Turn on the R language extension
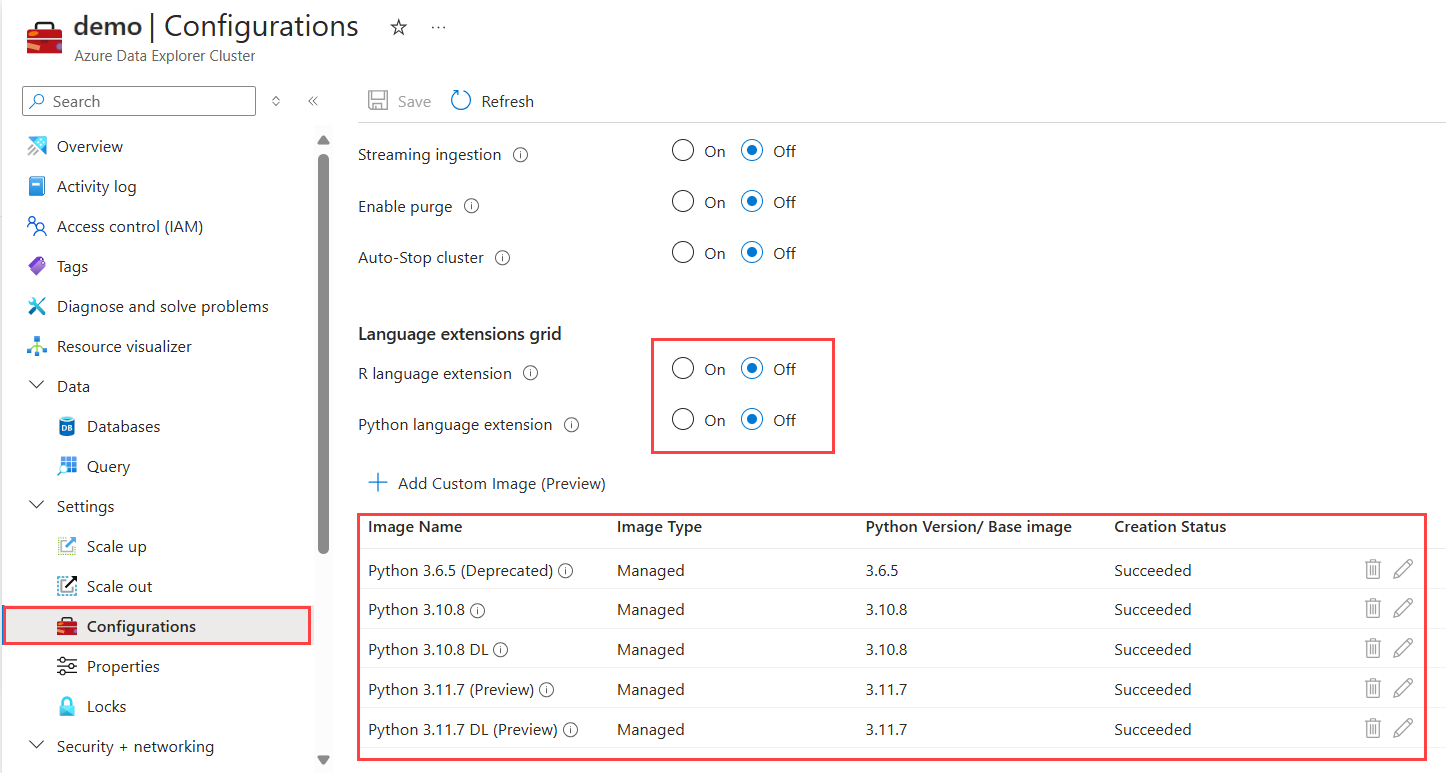 click(683, 368)
